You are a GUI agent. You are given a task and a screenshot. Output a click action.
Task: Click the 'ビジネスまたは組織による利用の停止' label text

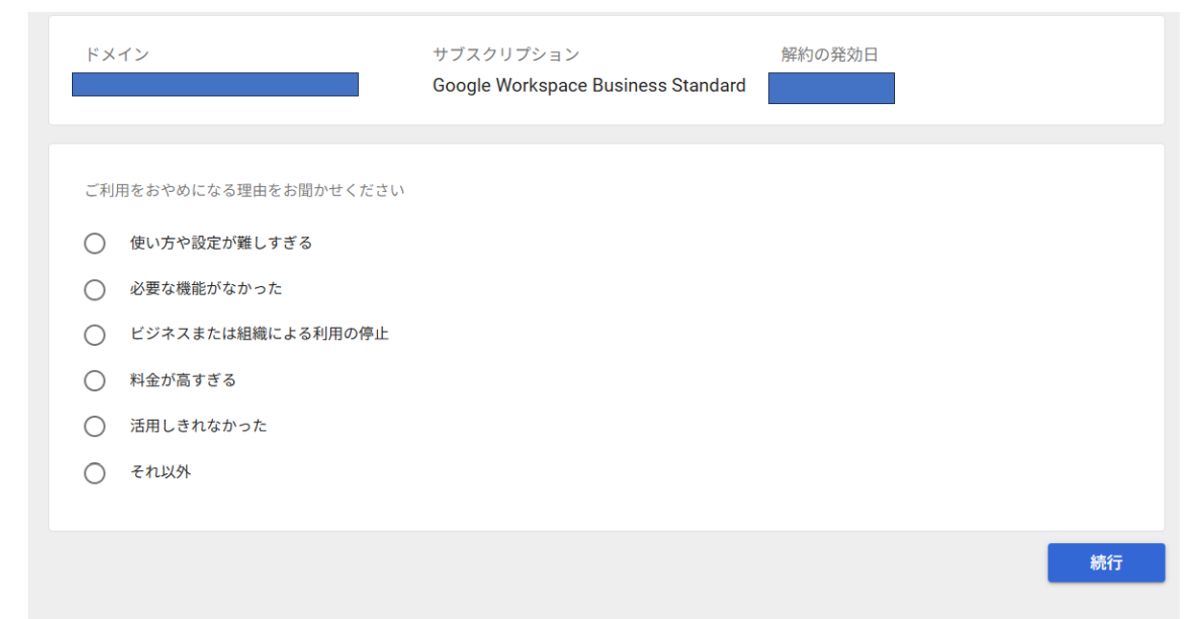click(259, 334)
